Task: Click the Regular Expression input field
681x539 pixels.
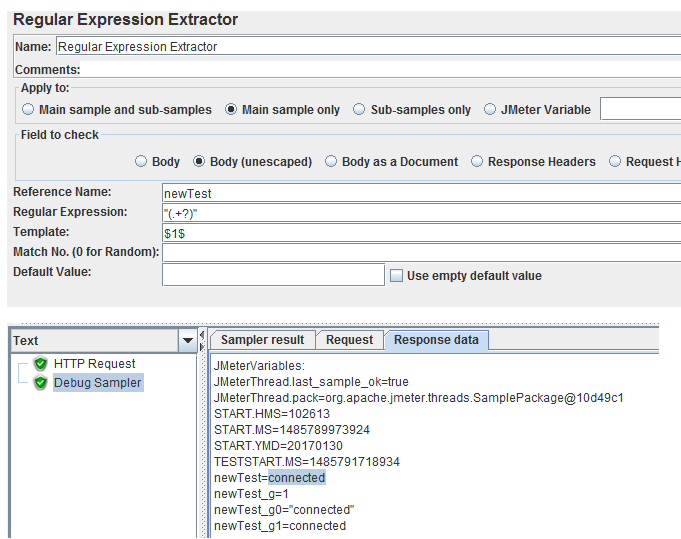Action: pyautogui.click(x=420, y=213)
